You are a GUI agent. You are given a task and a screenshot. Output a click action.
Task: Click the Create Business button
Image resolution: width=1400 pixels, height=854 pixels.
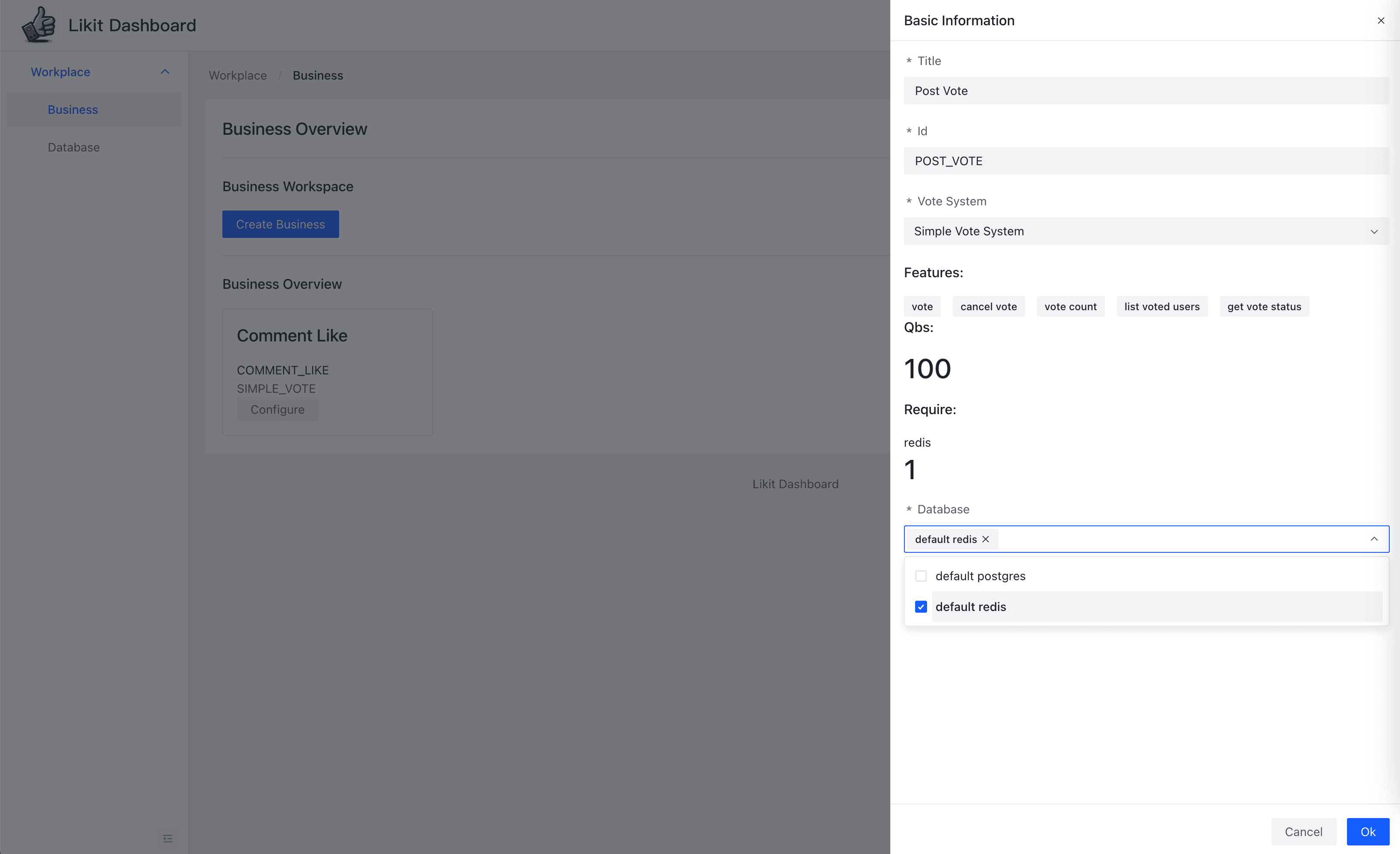coord(280,224)
